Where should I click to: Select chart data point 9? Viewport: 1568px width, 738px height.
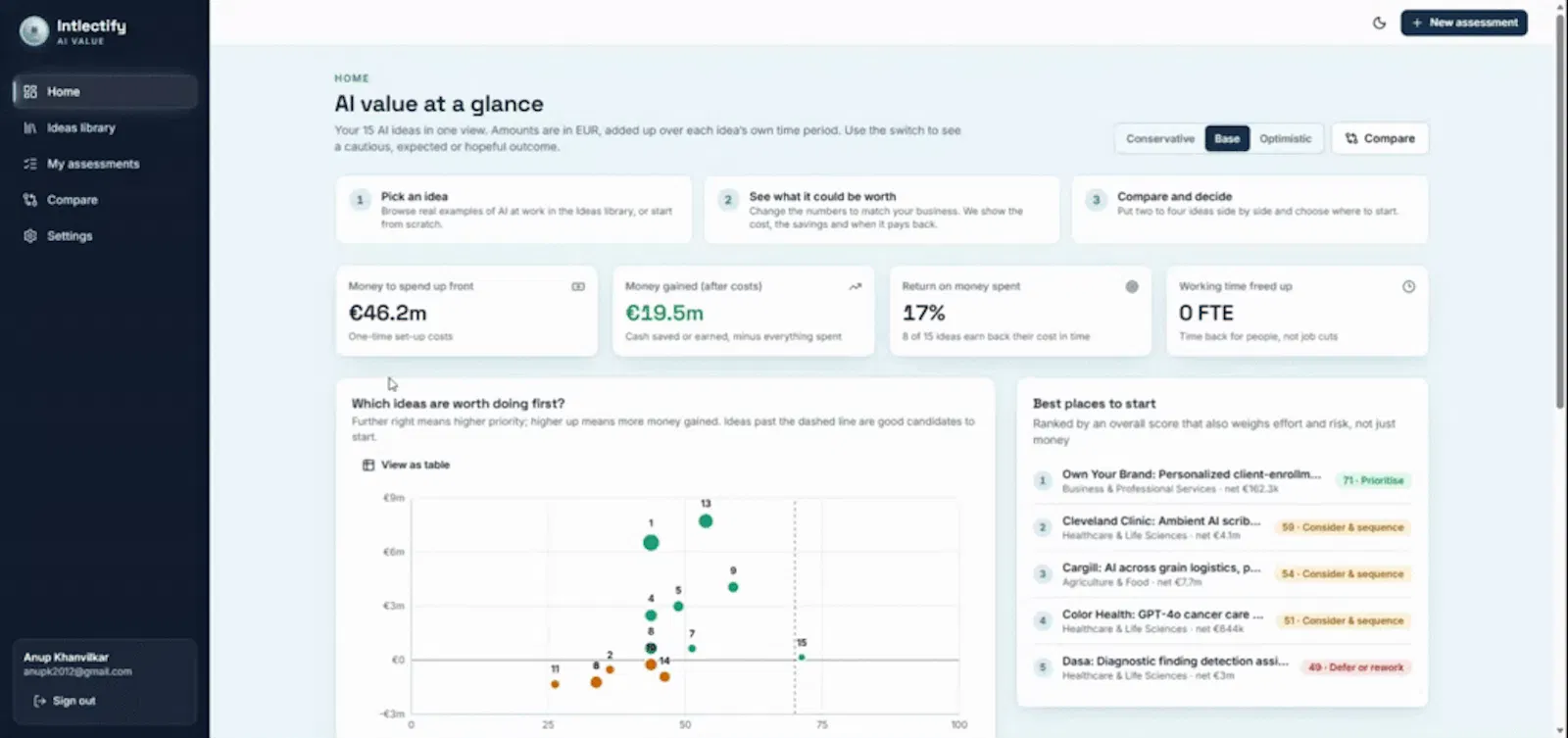point(733,587)
